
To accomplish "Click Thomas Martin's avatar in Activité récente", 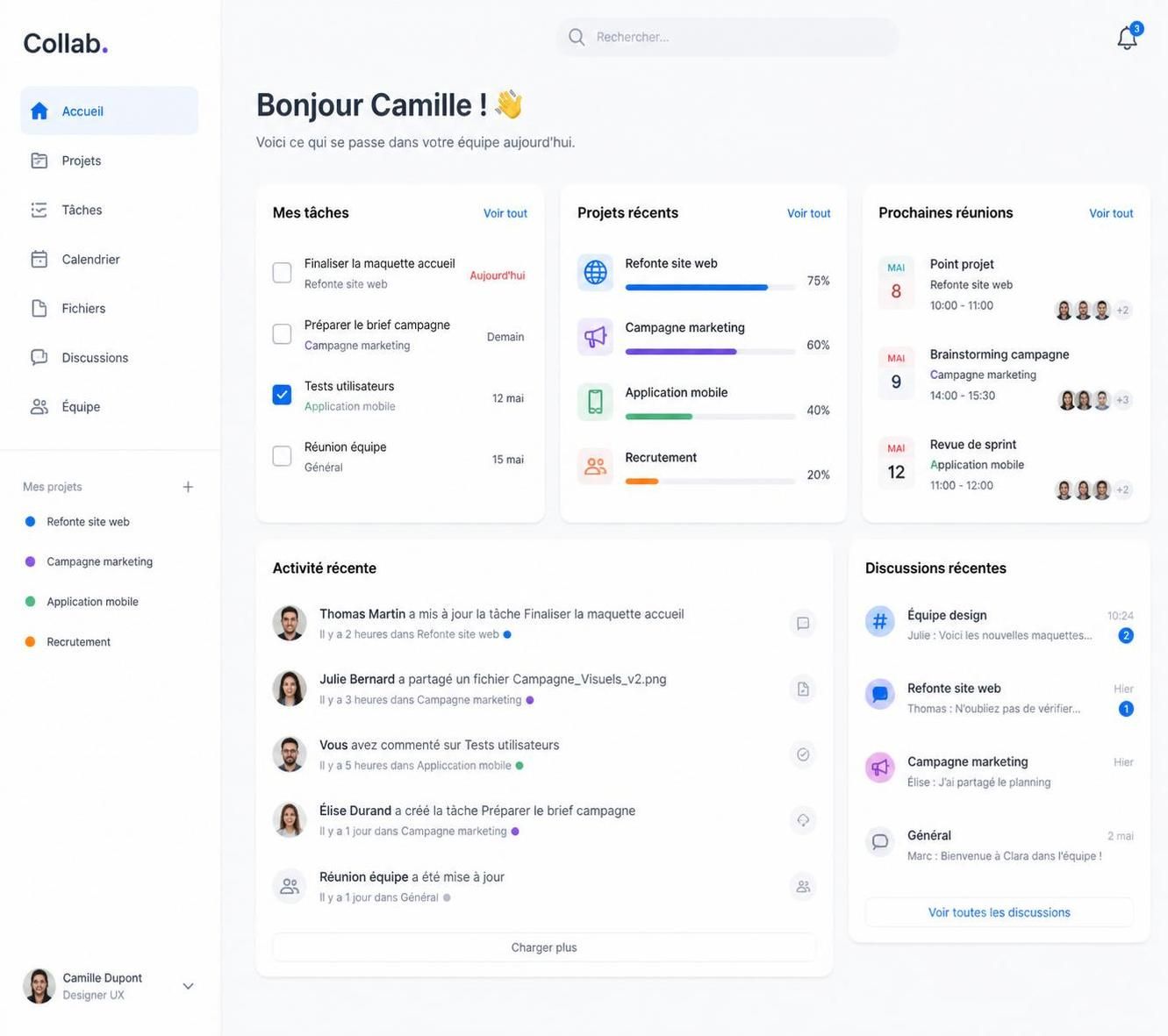I will tap(289, 624).
